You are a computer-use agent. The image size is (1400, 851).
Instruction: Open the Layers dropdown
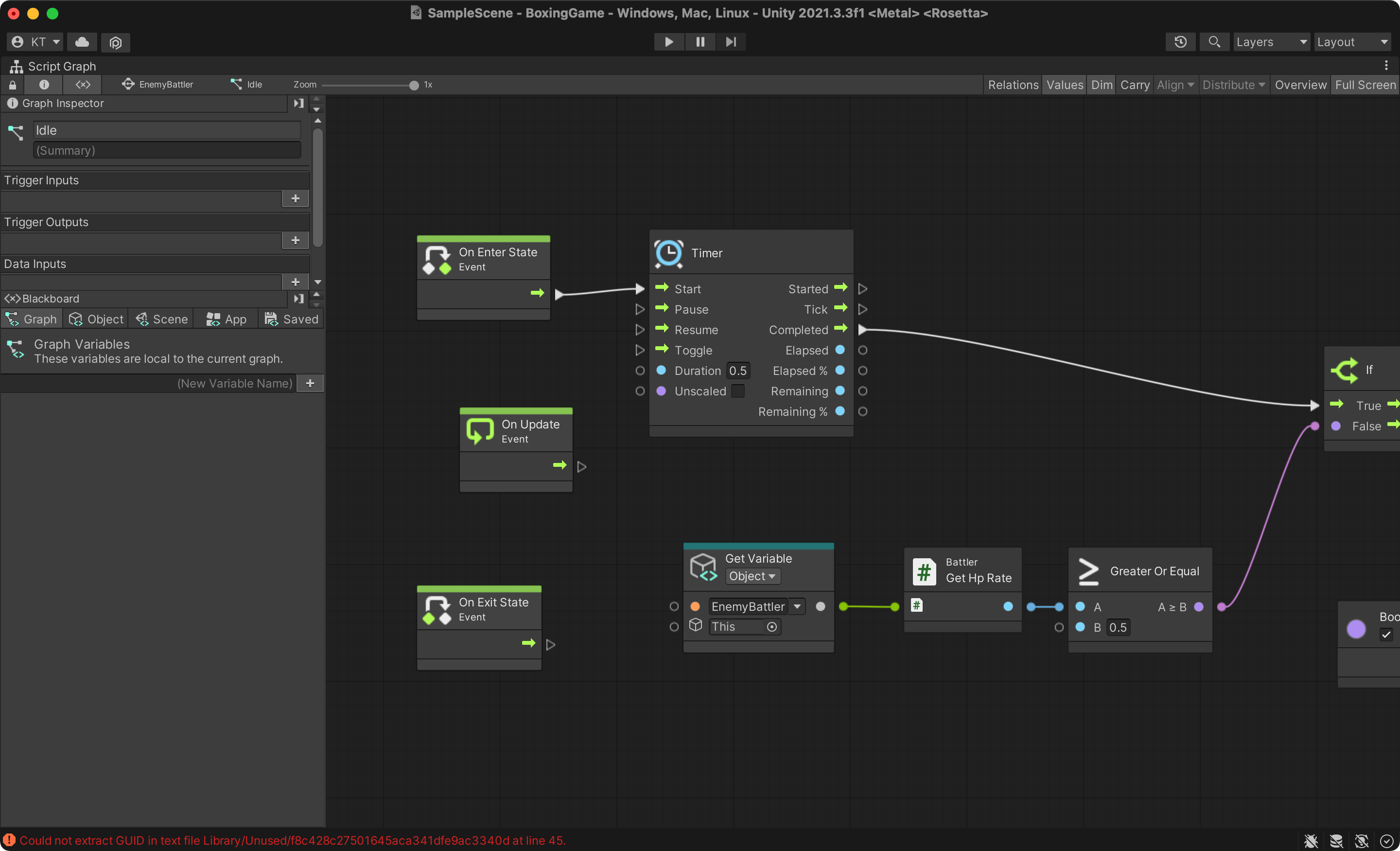(x=1271, y=42)
